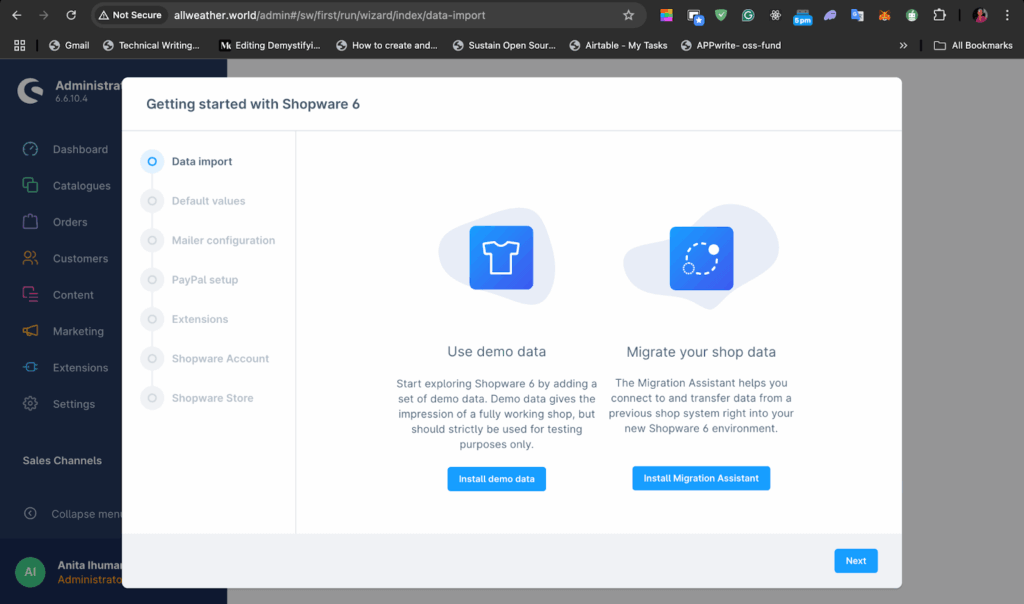Click the Migrate your shop data icon
Screen dimensions: 1024x604
click(701, 259)
